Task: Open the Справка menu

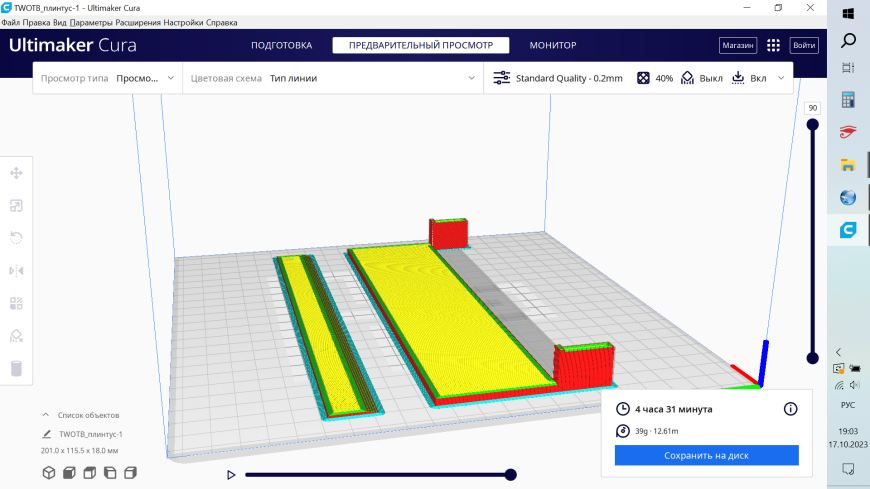Action: [x=221, y=23]
